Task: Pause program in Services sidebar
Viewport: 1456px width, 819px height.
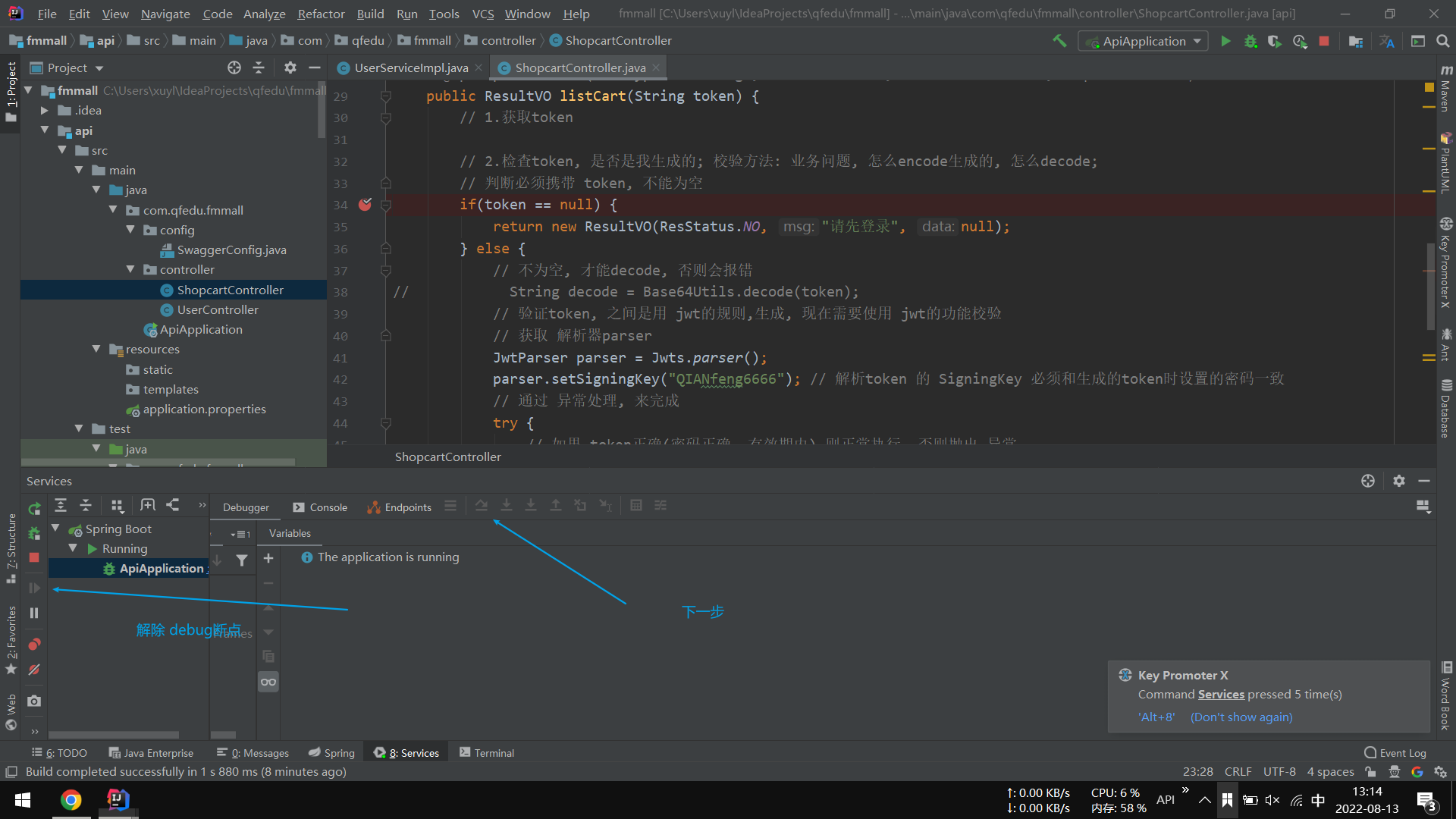Action: [34, 613]
